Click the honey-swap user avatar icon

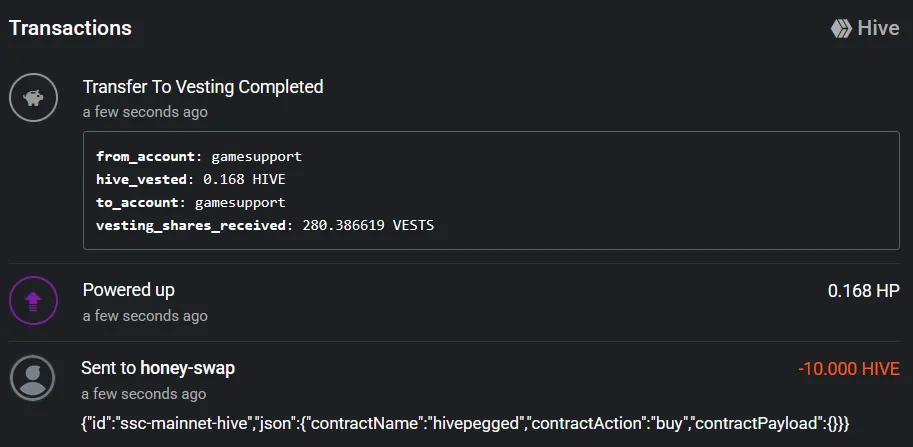pos(33,378)
